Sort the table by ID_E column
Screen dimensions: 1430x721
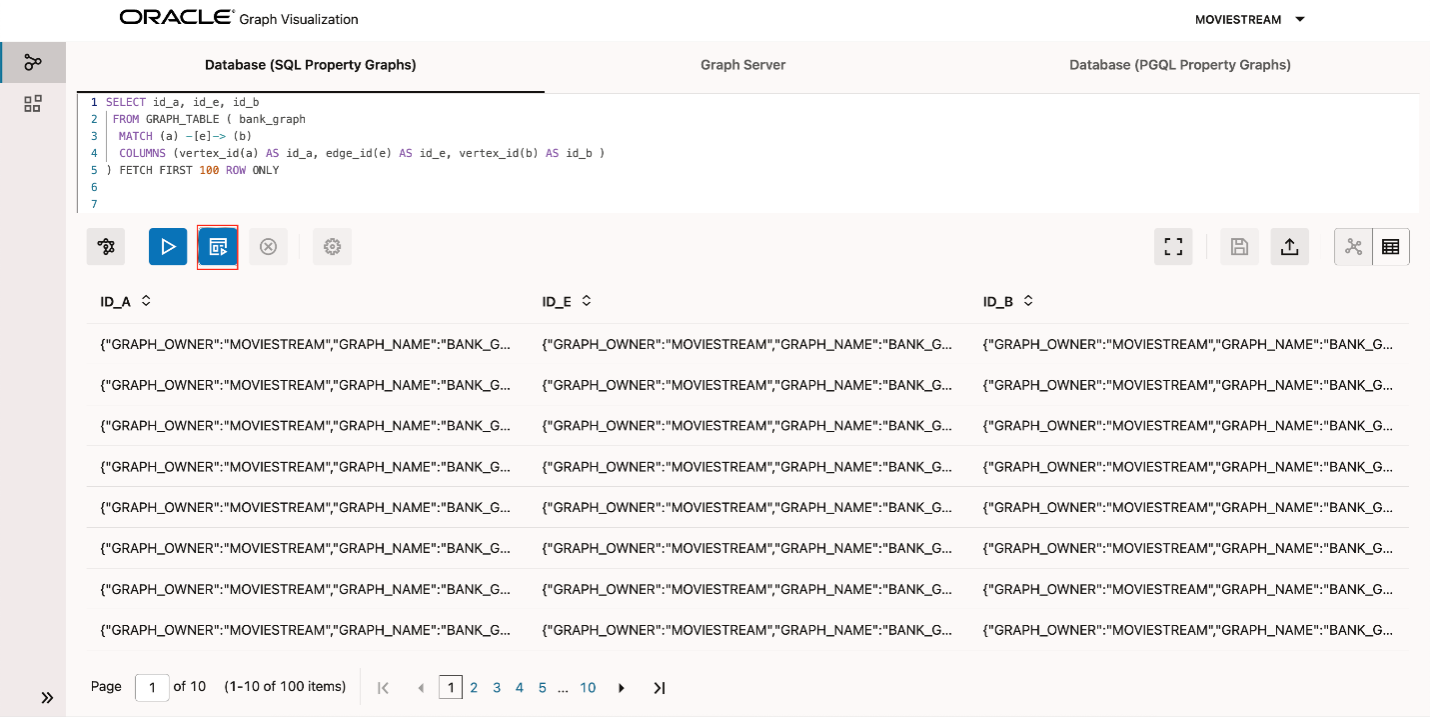(x=587, y=300)
